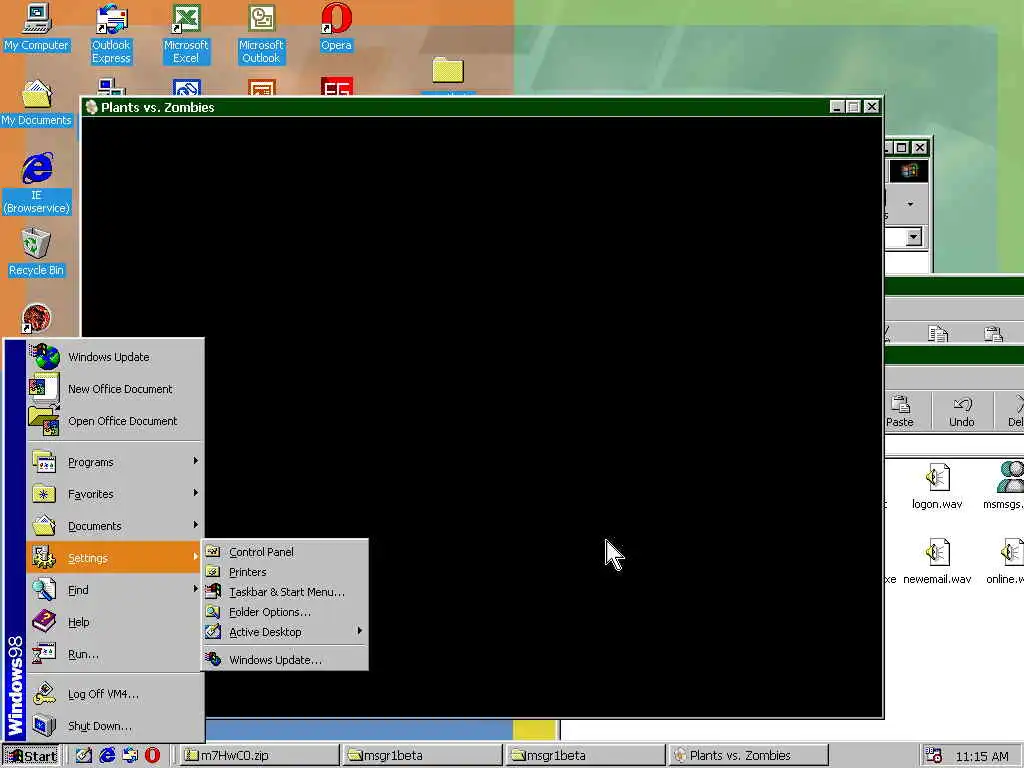Click Log Off VM4...
The width and height of the screenshot is (1024, 768).
[x=115, y=694]
